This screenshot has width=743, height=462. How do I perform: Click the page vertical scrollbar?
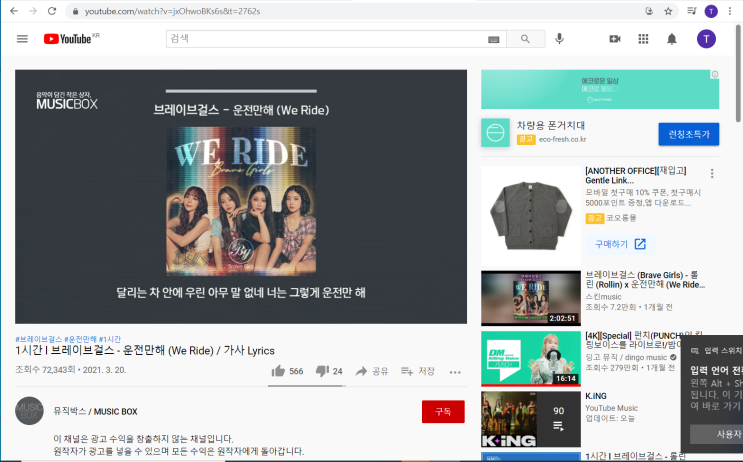click(738, 73)
